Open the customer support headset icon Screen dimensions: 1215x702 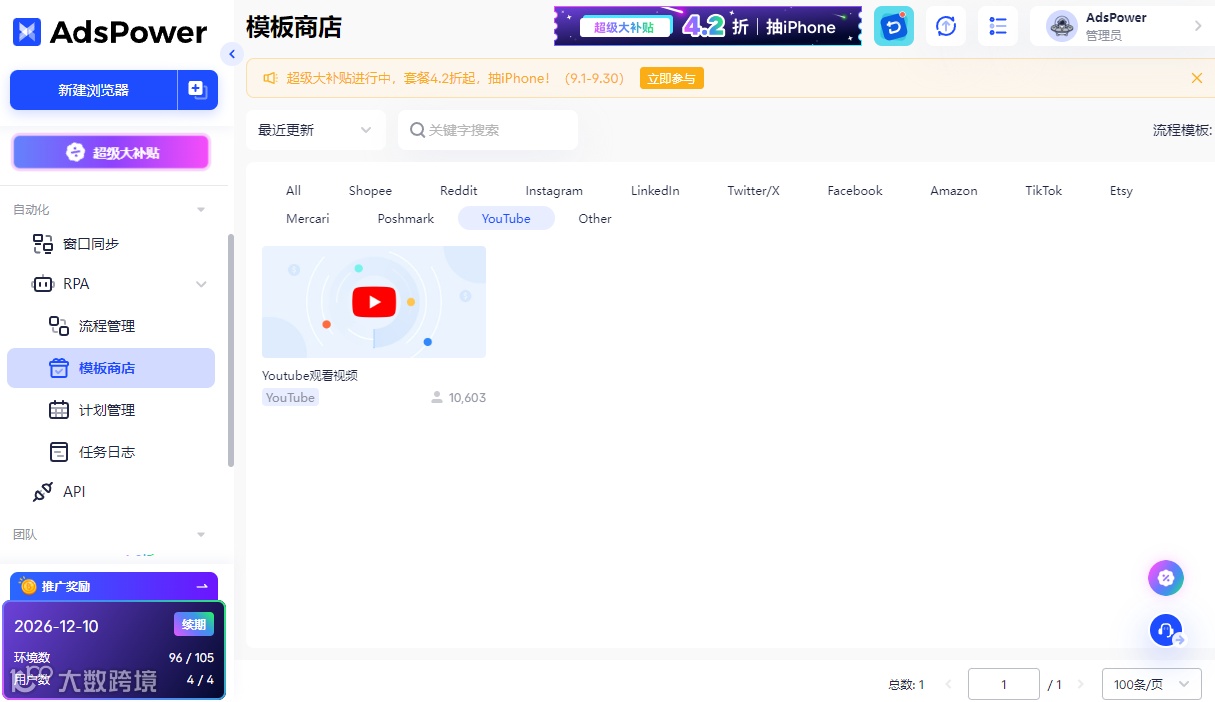1166,630
